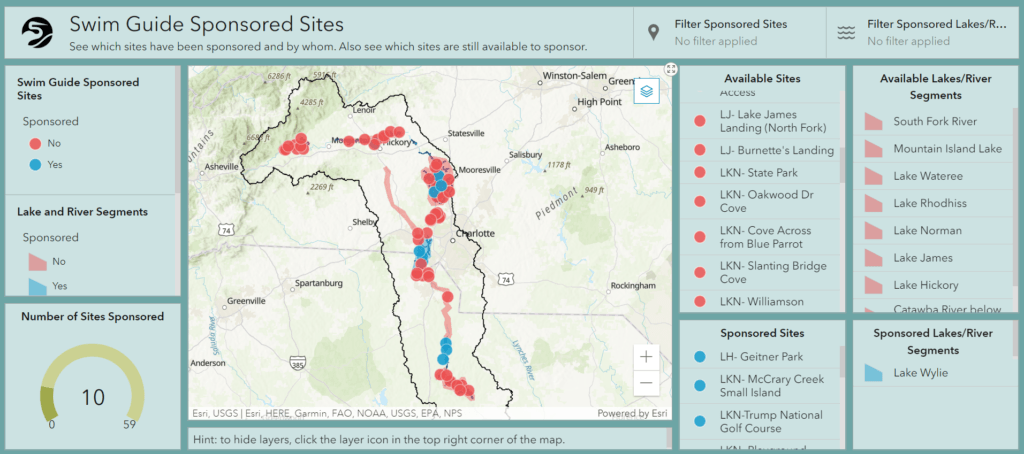Click Asheville label on the map

(222, 167)
